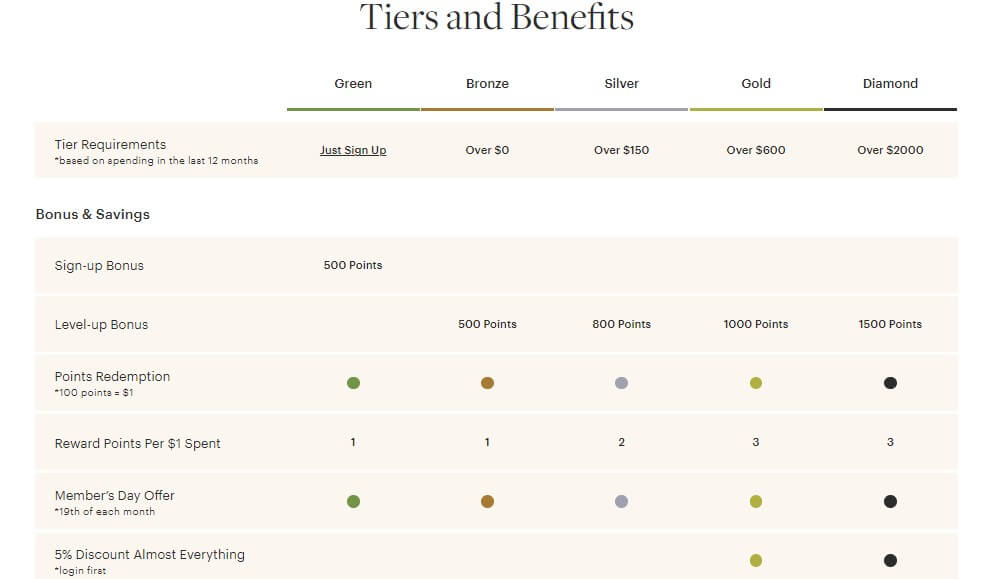
Task: Click the Gold 5% Discount indicator dot
Action: 756,560
